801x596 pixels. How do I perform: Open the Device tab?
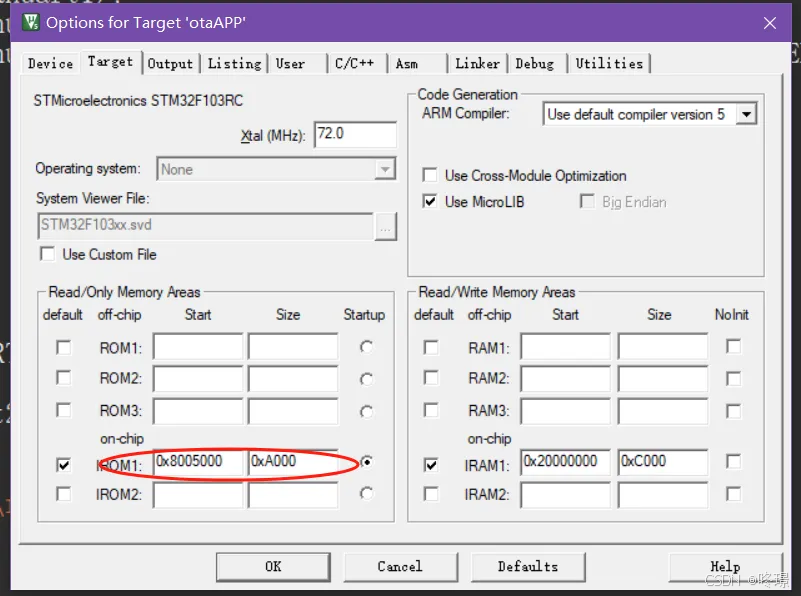(x=51, y=64)
